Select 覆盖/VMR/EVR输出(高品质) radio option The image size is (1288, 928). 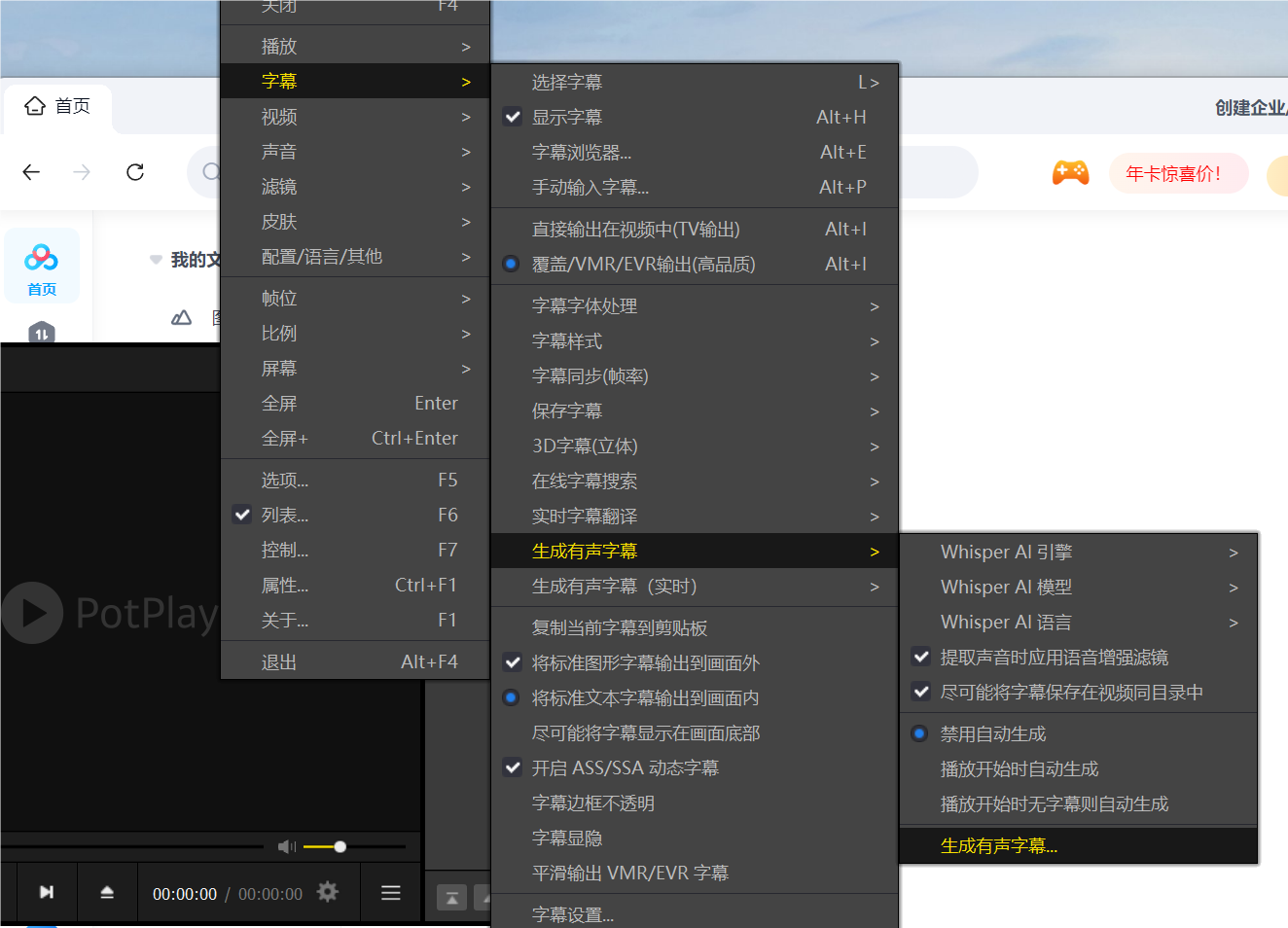(695, 264)
